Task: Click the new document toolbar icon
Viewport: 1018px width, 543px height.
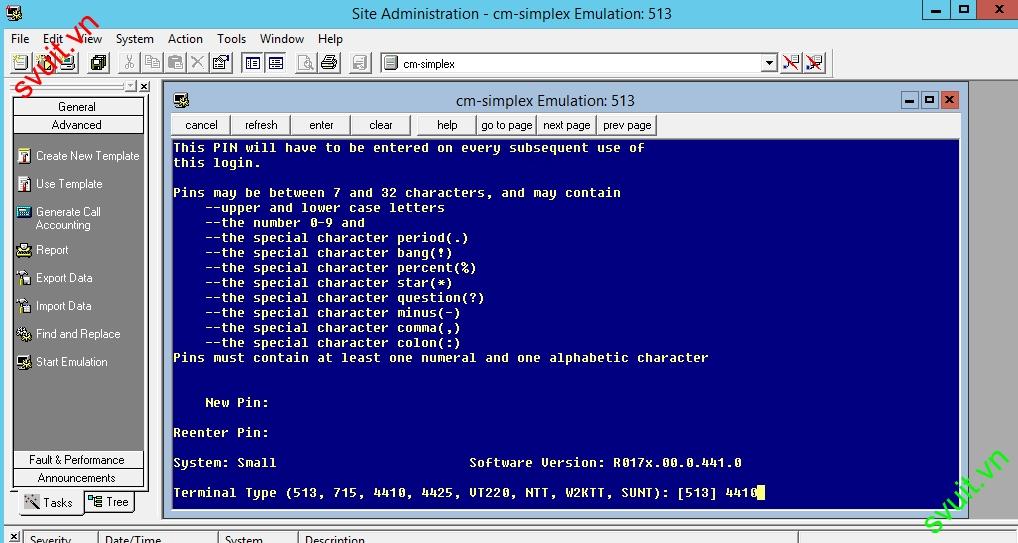Action: click(20, 63)
